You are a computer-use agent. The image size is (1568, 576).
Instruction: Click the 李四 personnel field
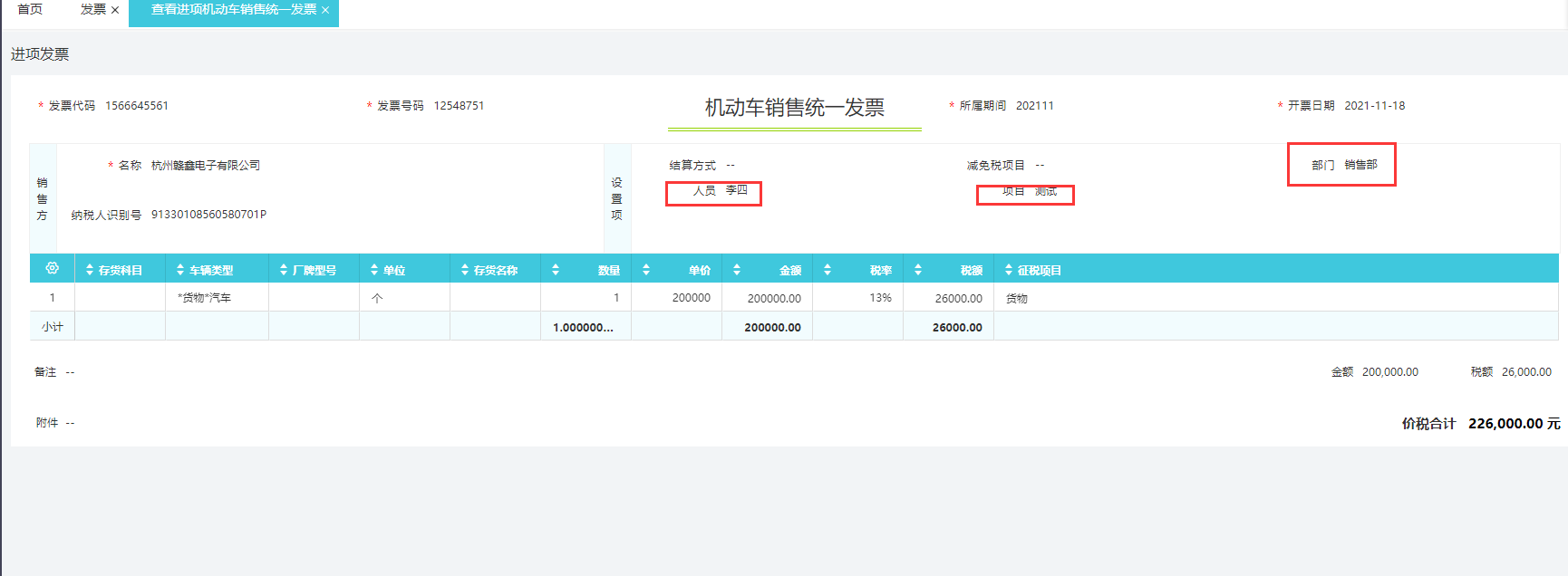(736, 190)
